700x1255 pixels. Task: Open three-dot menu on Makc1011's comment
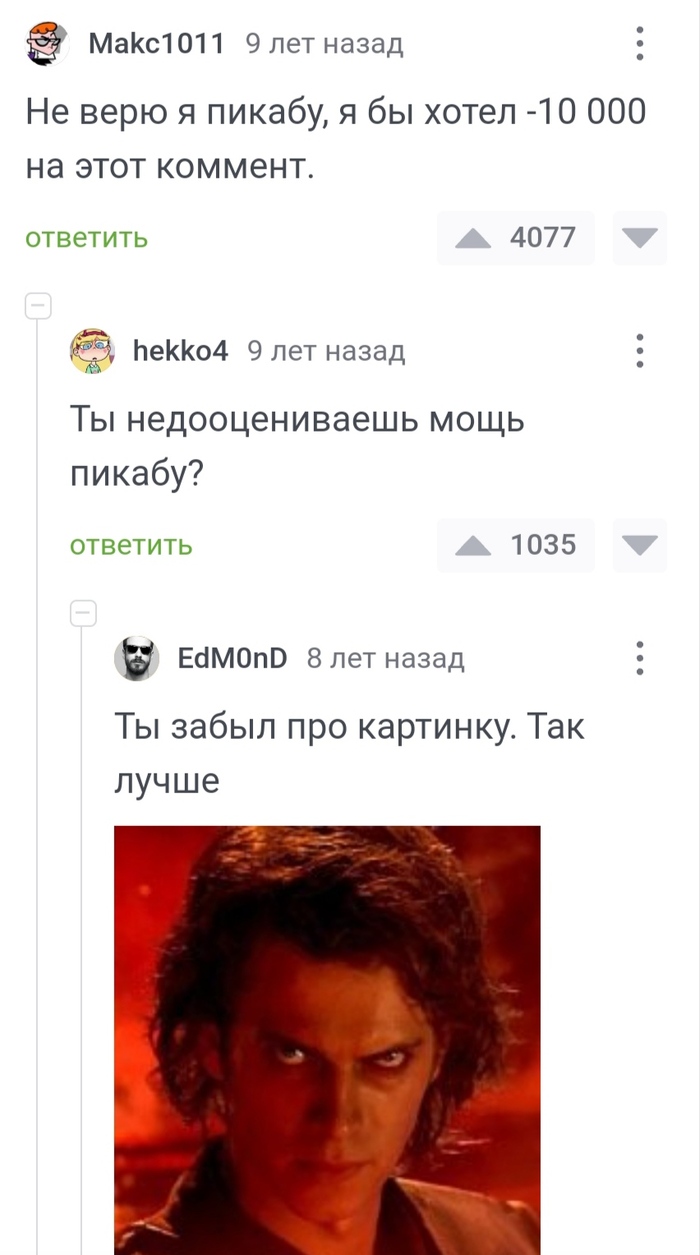(640, 43)
